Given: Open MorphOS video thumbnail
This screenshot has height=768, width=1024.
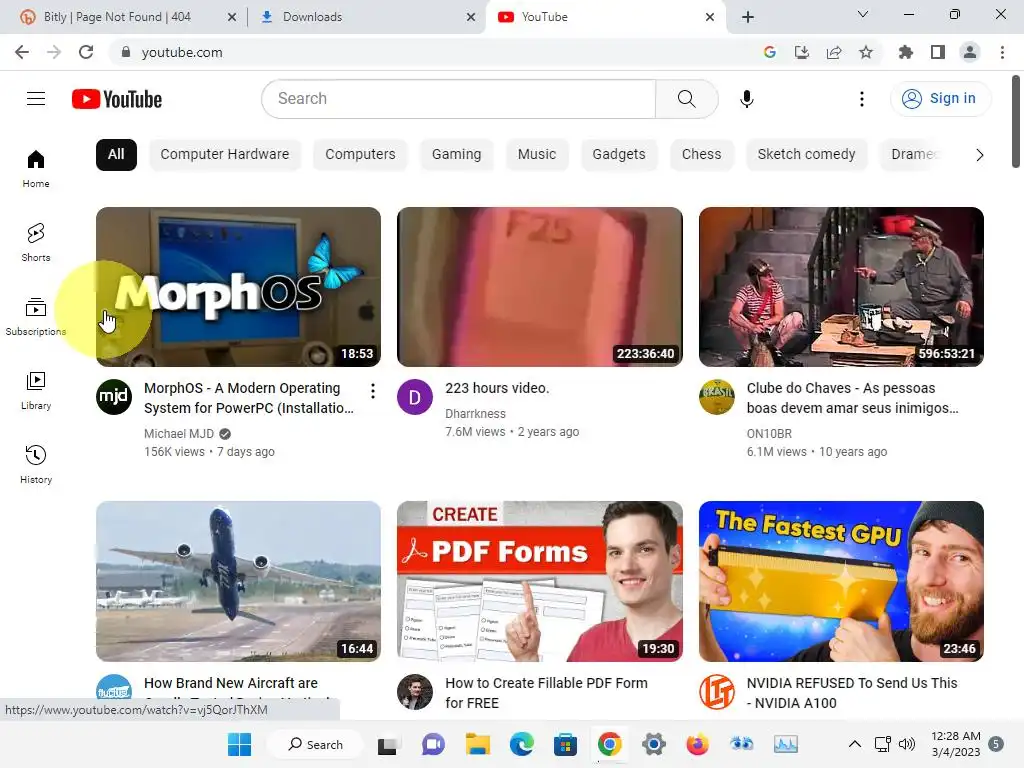Looking at the screenshot, I should [x=238, y=287].
